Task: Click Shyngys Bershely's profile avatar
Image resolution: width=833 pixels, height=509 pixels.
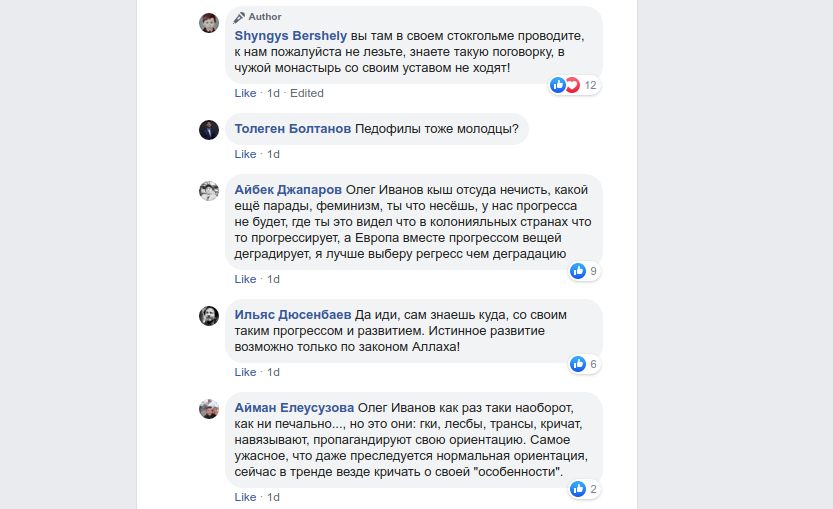Action: click(209, 23)
